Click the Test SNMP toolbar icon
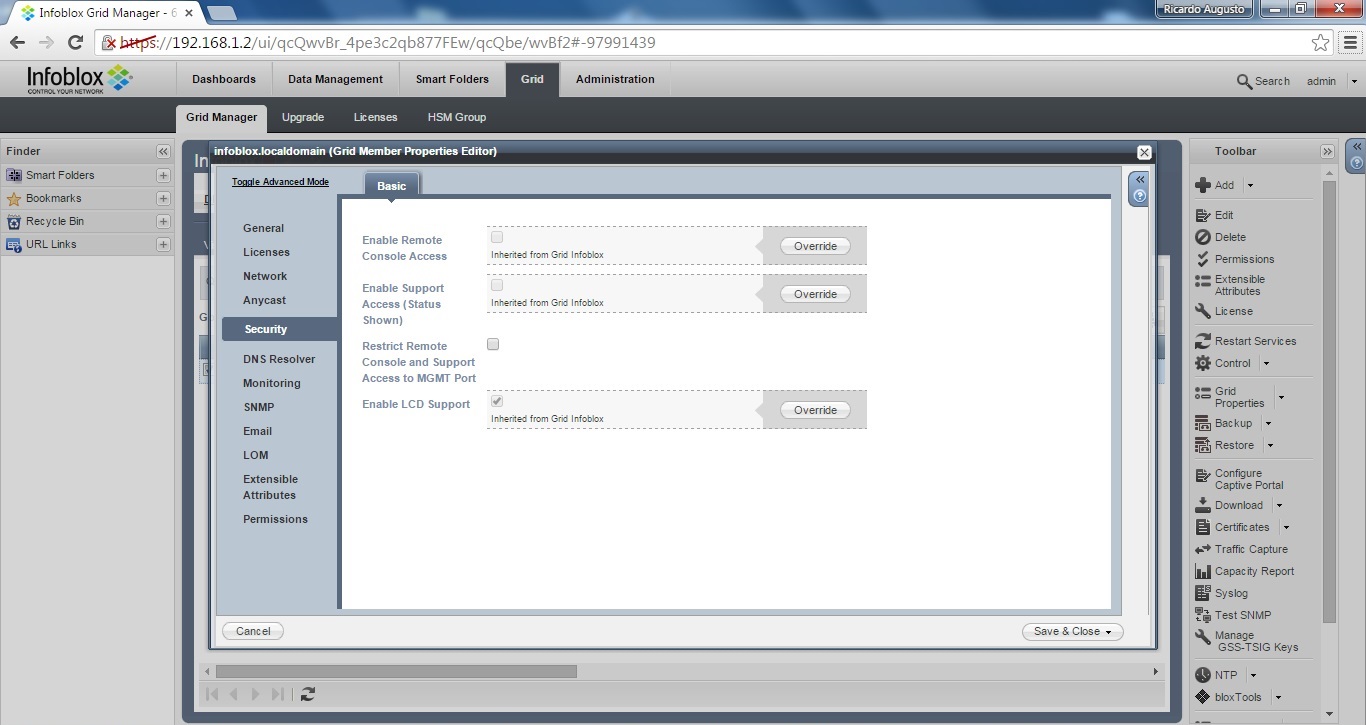The height and width of the screenshot is (725, 1366). click(x=1203, y=615)
